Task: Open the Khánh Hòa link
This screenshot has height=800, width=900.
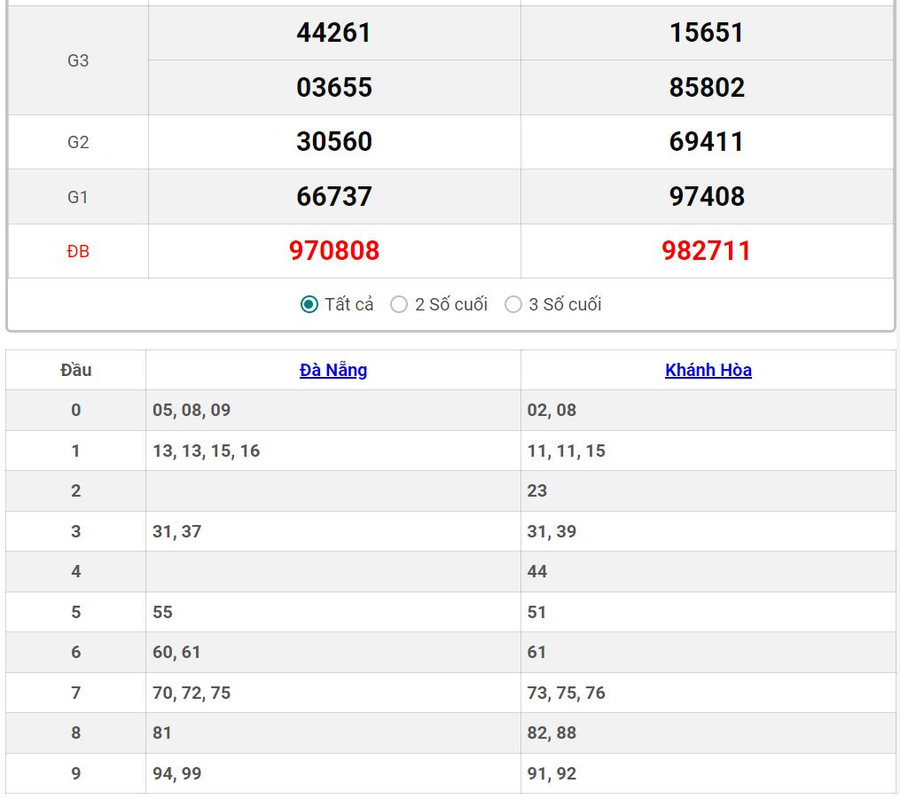Action: [x=708, y=370]
